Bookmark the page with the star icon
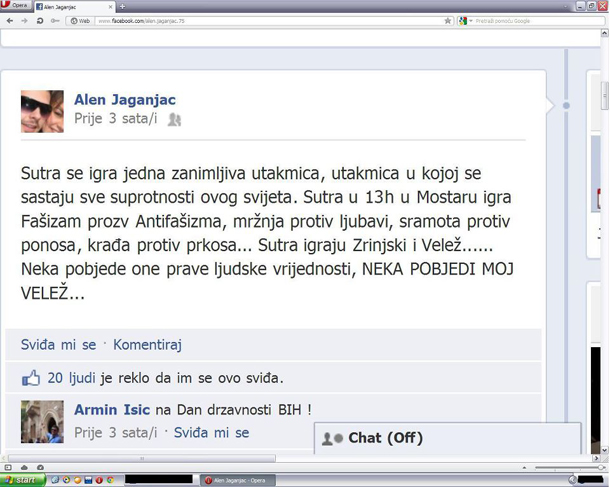Viewport: 610px width, 487px height. (x=448, y=21)
